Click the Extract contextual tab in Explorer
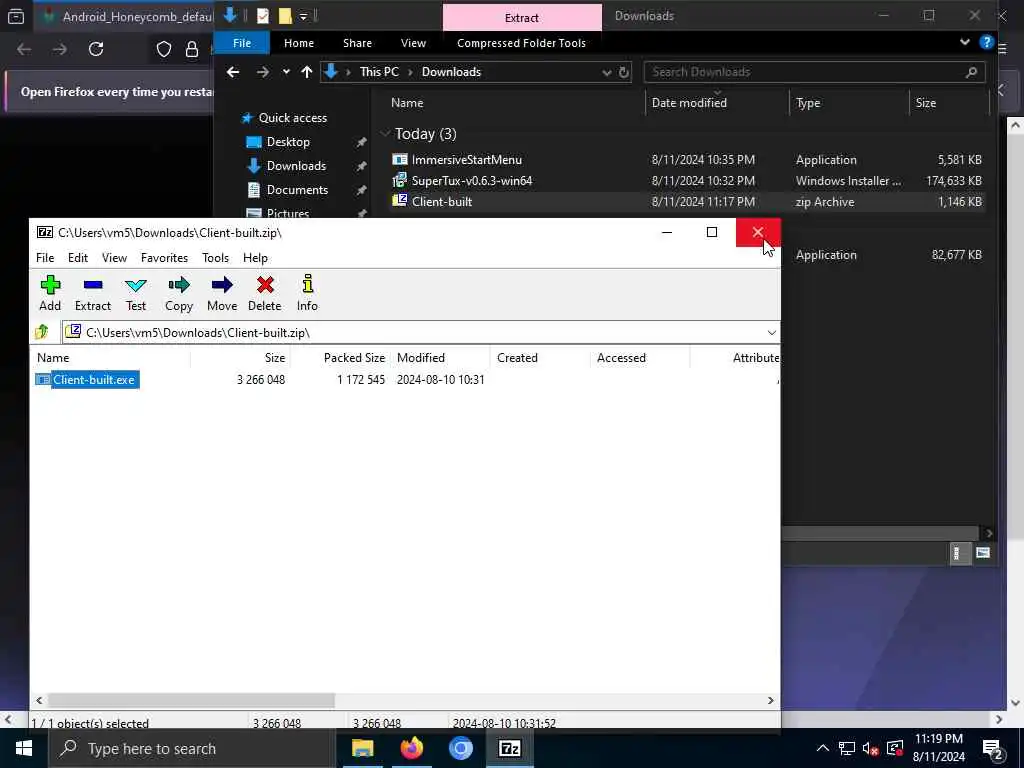 522,18
